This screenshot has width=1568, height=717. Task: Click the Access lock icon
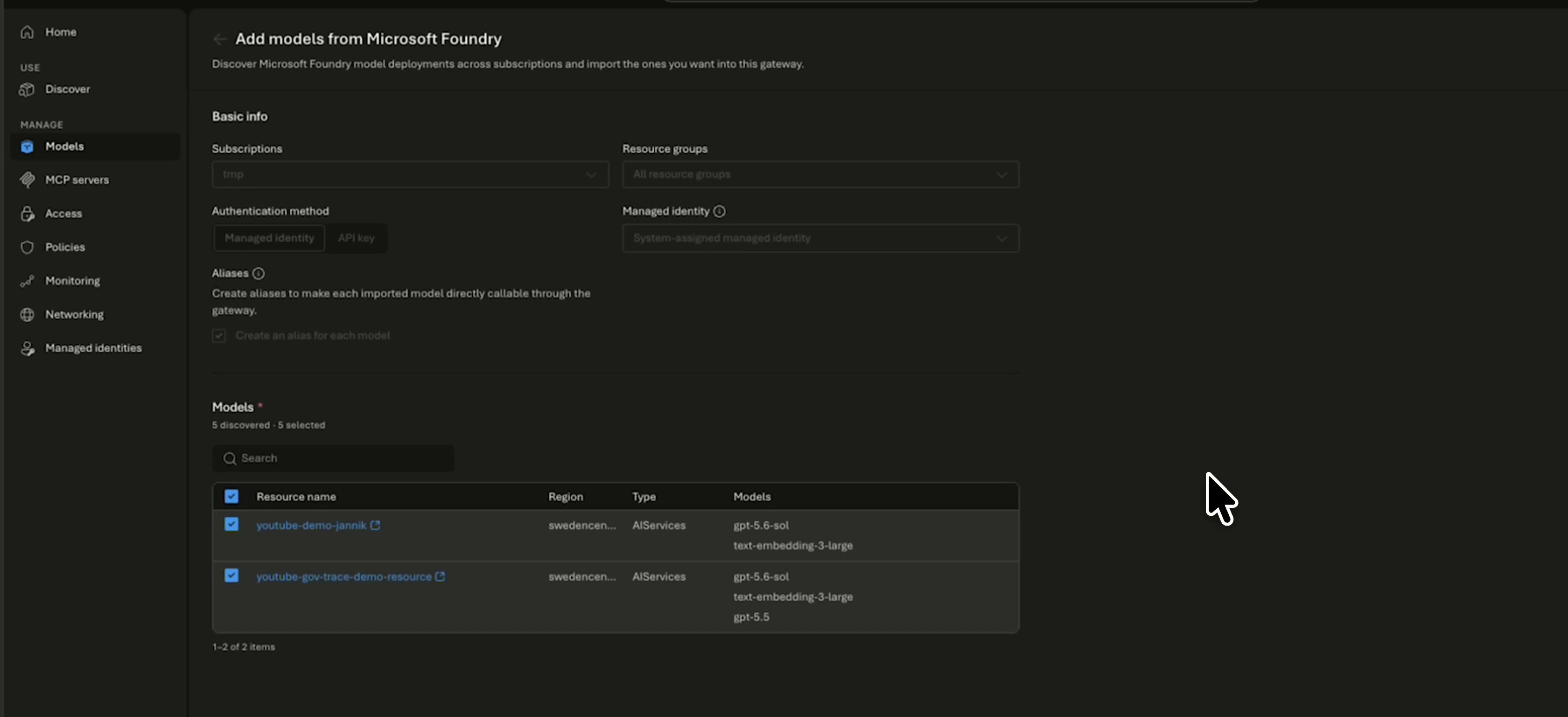[27, 214]
